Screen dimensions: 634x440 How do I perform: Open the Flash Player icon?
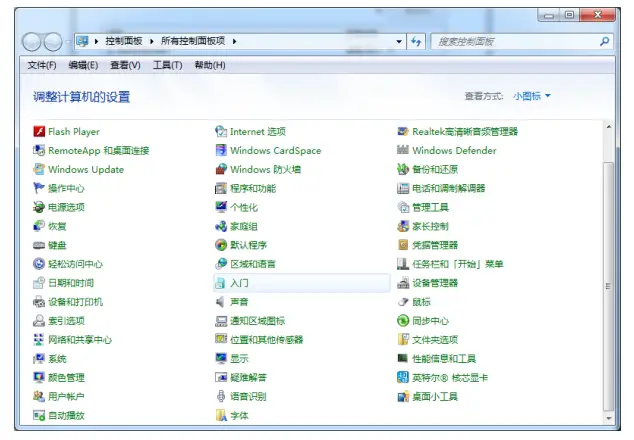pos(39,131)
